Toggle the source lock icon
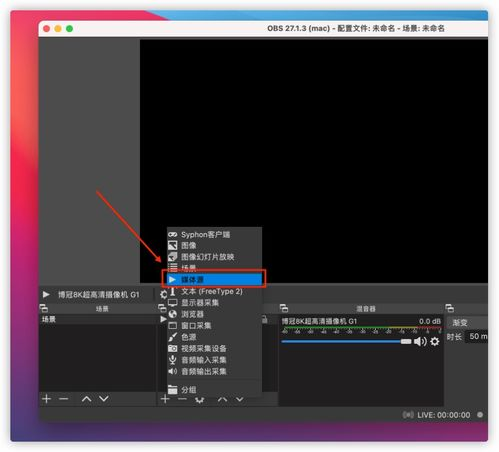This screenshot has width=499, height=452. tap(265, 319)
